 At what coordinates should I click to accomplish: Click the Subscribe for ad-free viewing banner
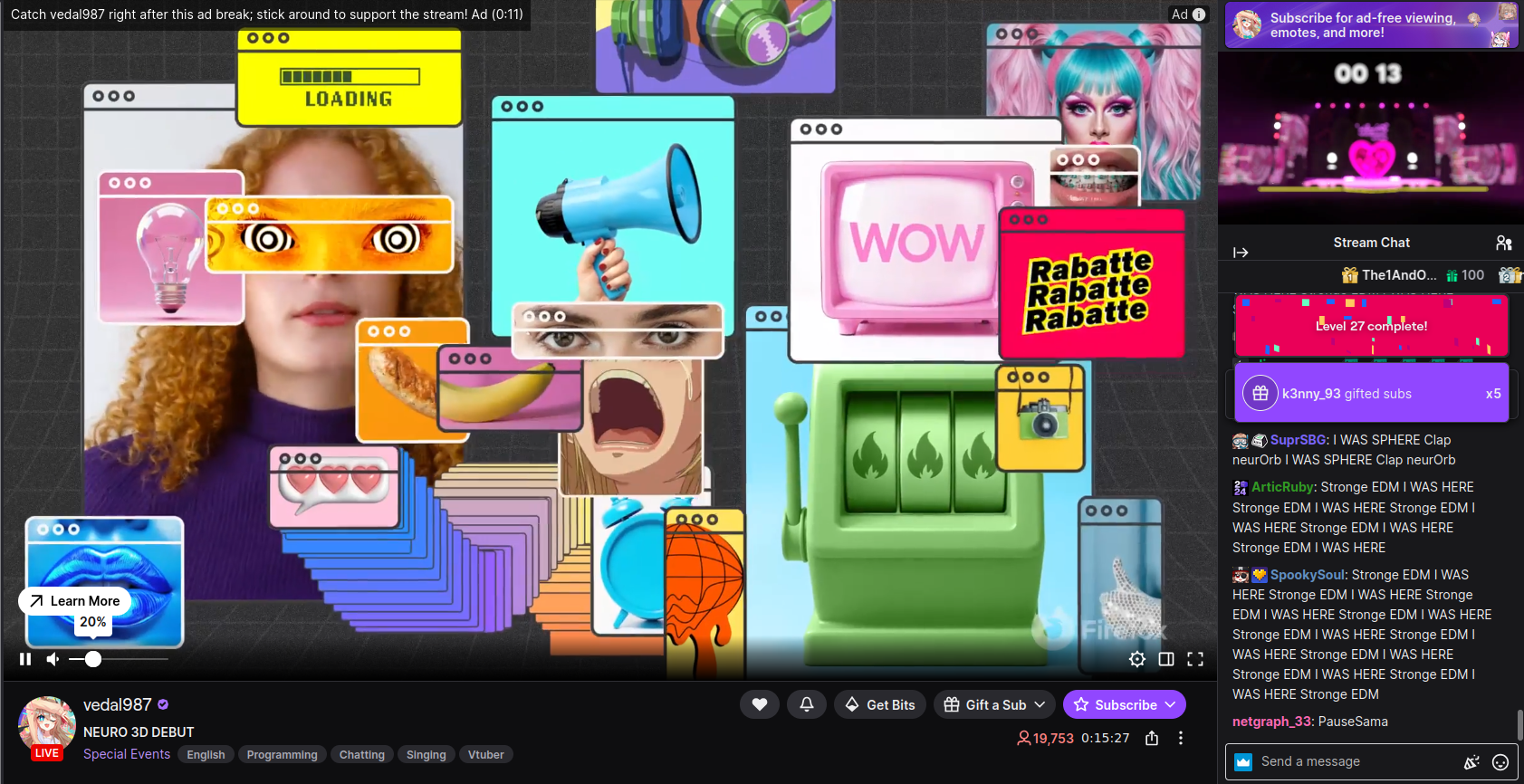[1371, 25]
